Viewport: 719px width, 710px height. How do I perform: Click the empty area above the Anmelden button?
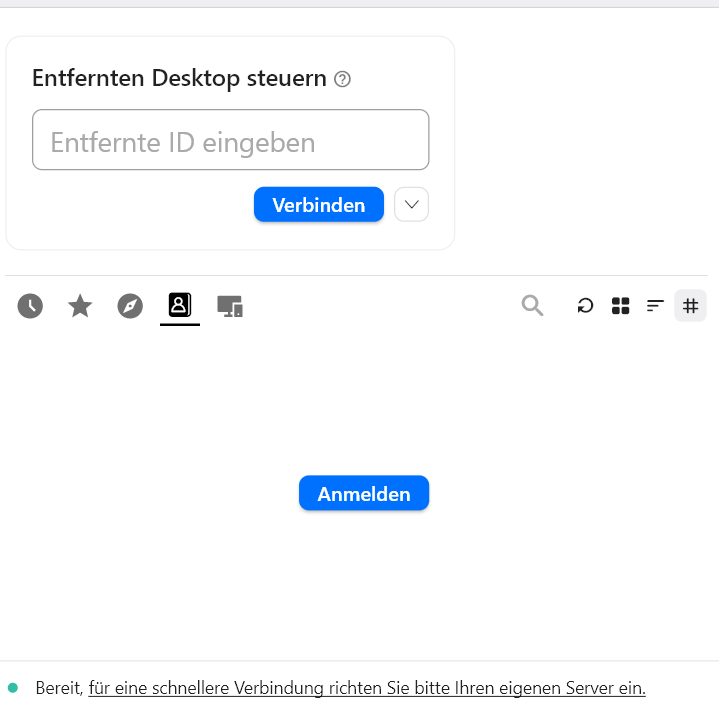(364, 400)
